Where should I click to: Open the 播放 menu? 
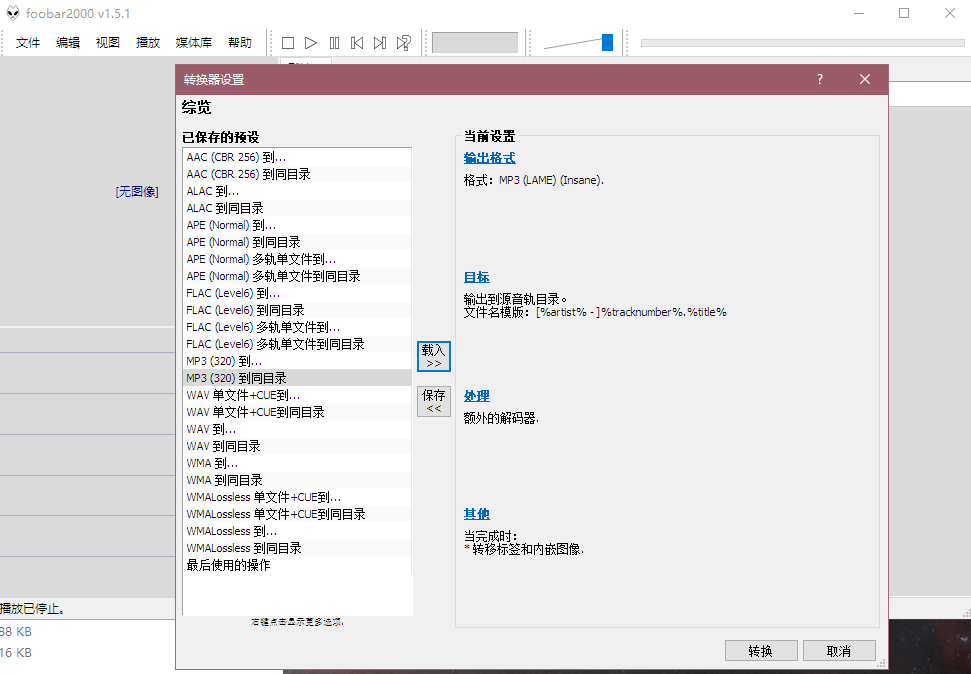click(148, 43)
